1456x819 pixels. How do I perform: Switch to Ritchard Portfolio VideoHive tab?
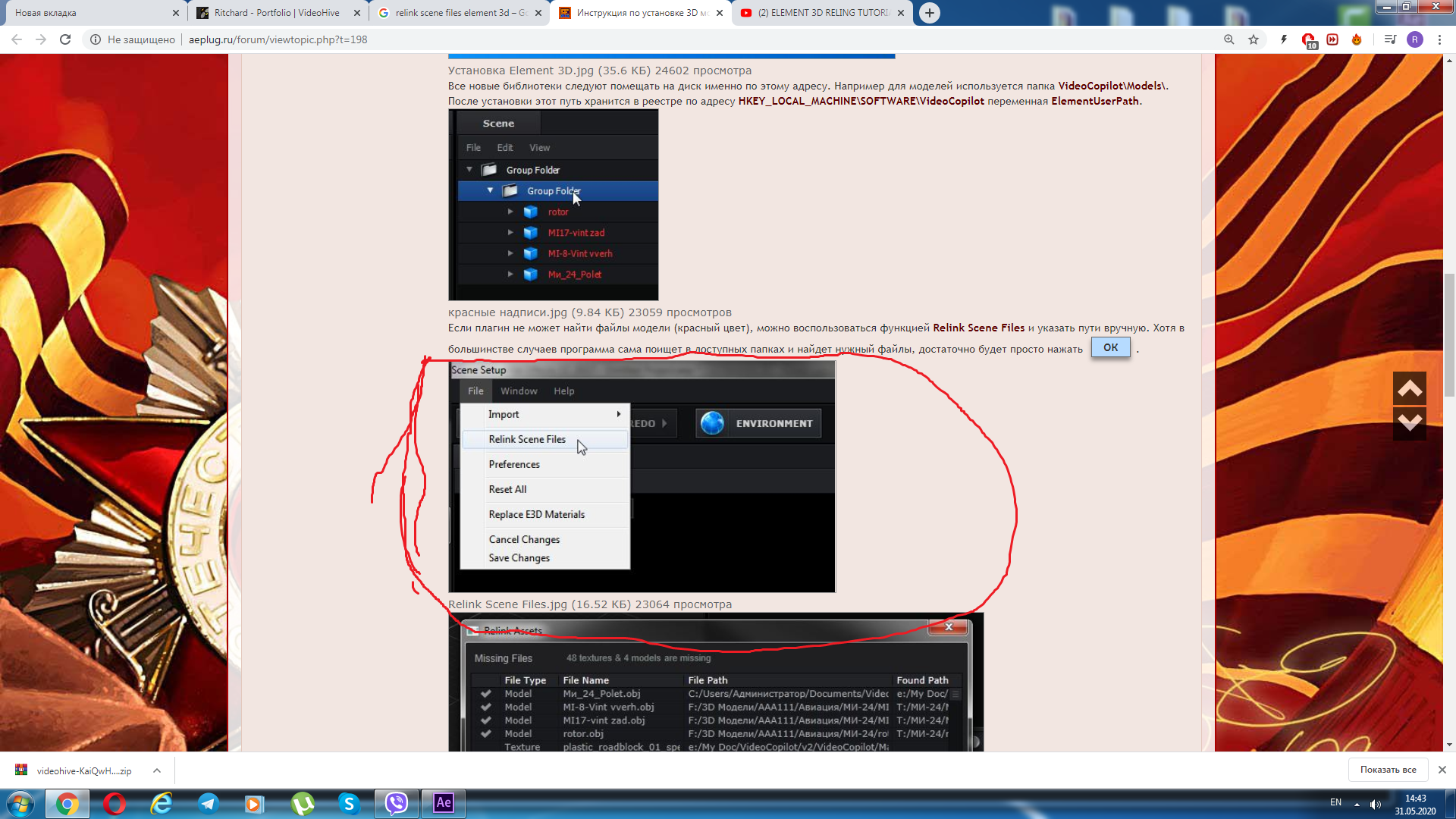point(277,13)
